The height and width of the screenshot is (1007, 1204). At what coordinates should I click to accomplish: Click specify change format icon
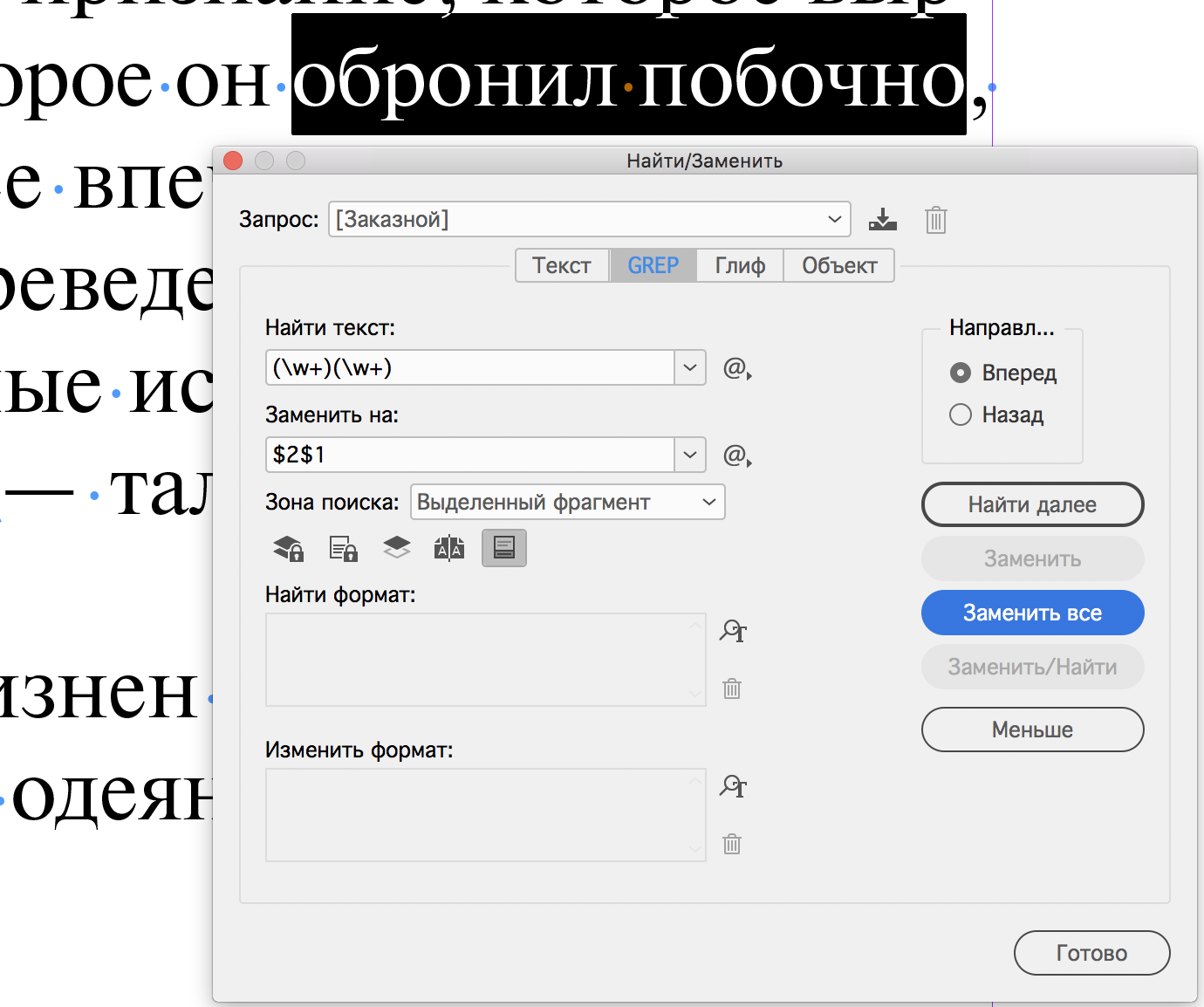(x=733, y=786)
